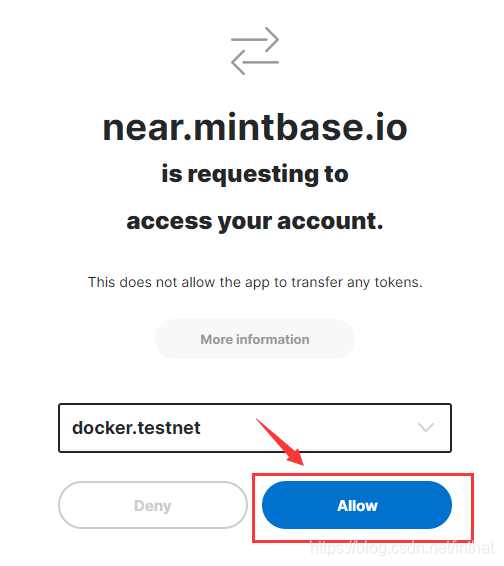Click the chevron arrow in account selector
The image size is (504, 566).
(426, 428)
